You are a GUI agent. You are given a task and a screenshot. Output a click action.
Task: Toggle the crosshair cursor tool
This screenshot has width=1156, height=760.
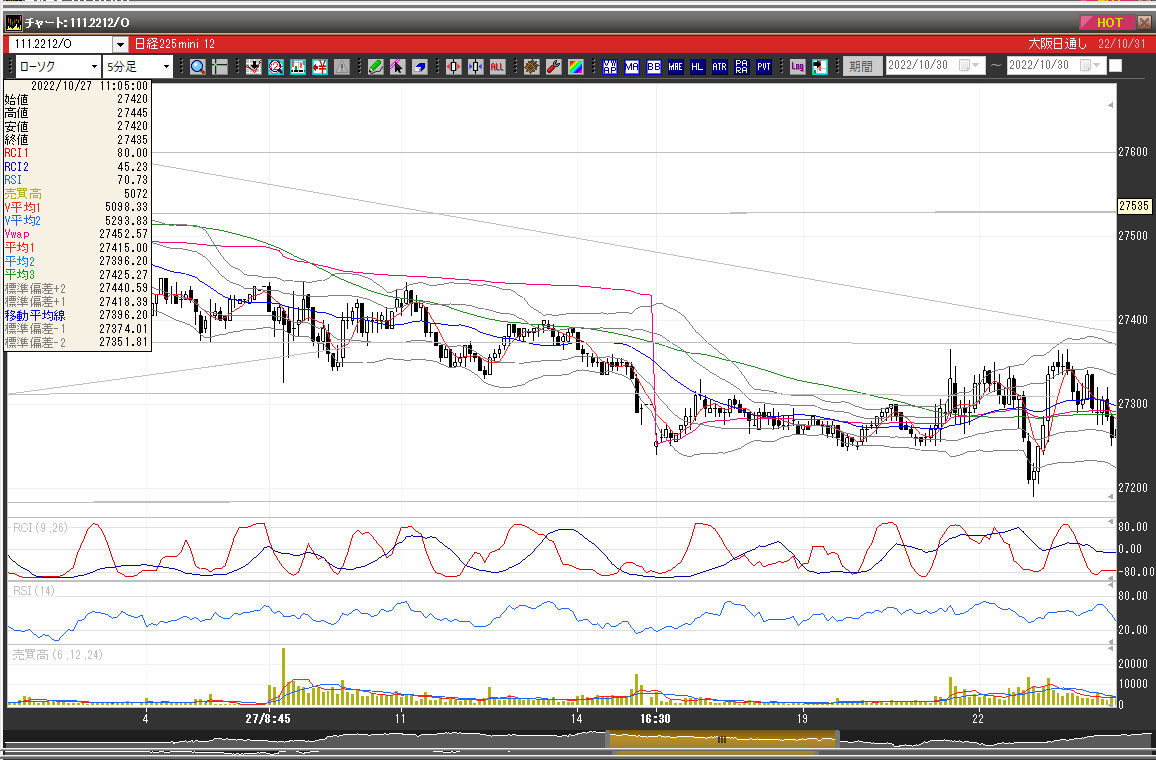tap(220, 66)
